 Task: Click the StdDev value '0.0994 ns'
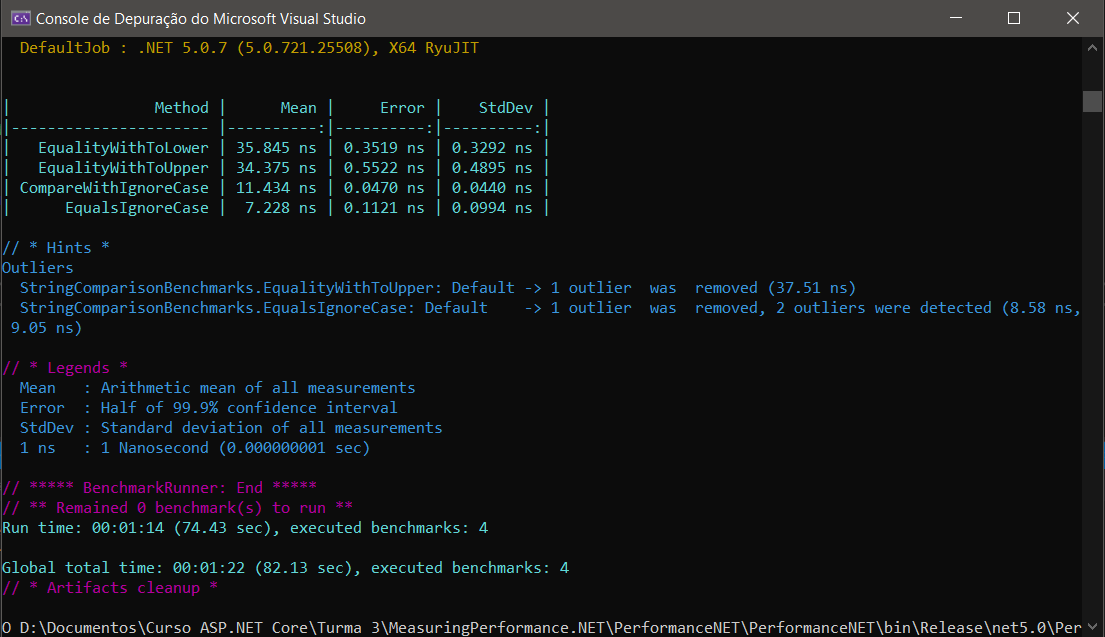point(492,208)
